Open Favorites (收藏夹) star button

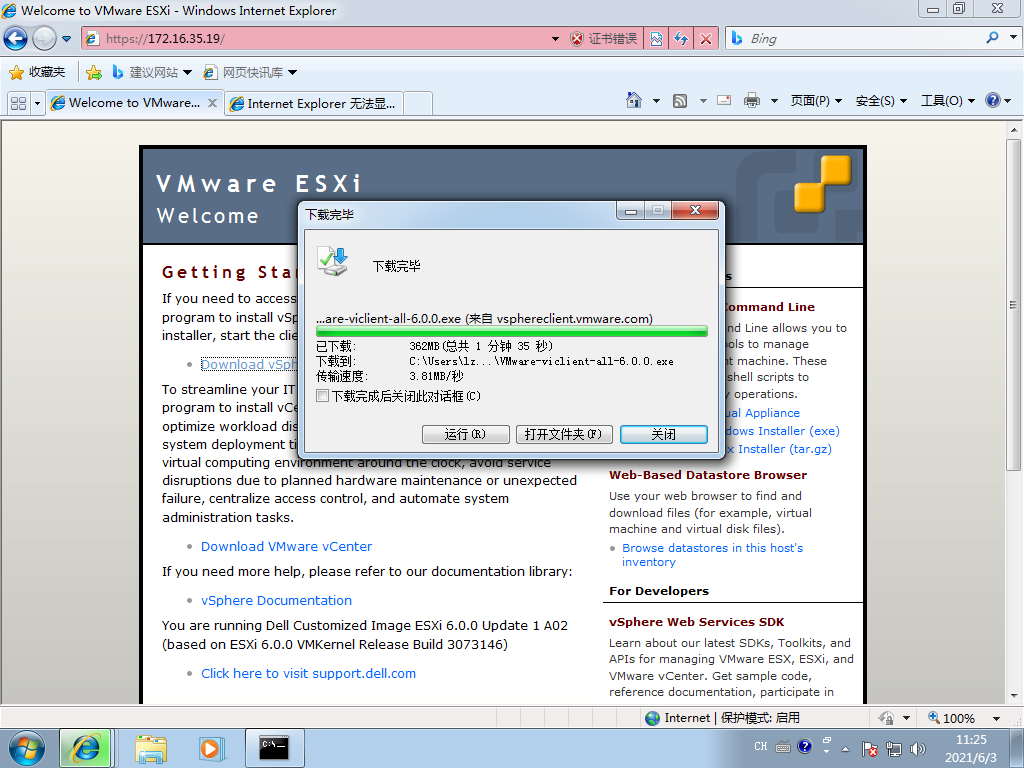pos(37,72)
